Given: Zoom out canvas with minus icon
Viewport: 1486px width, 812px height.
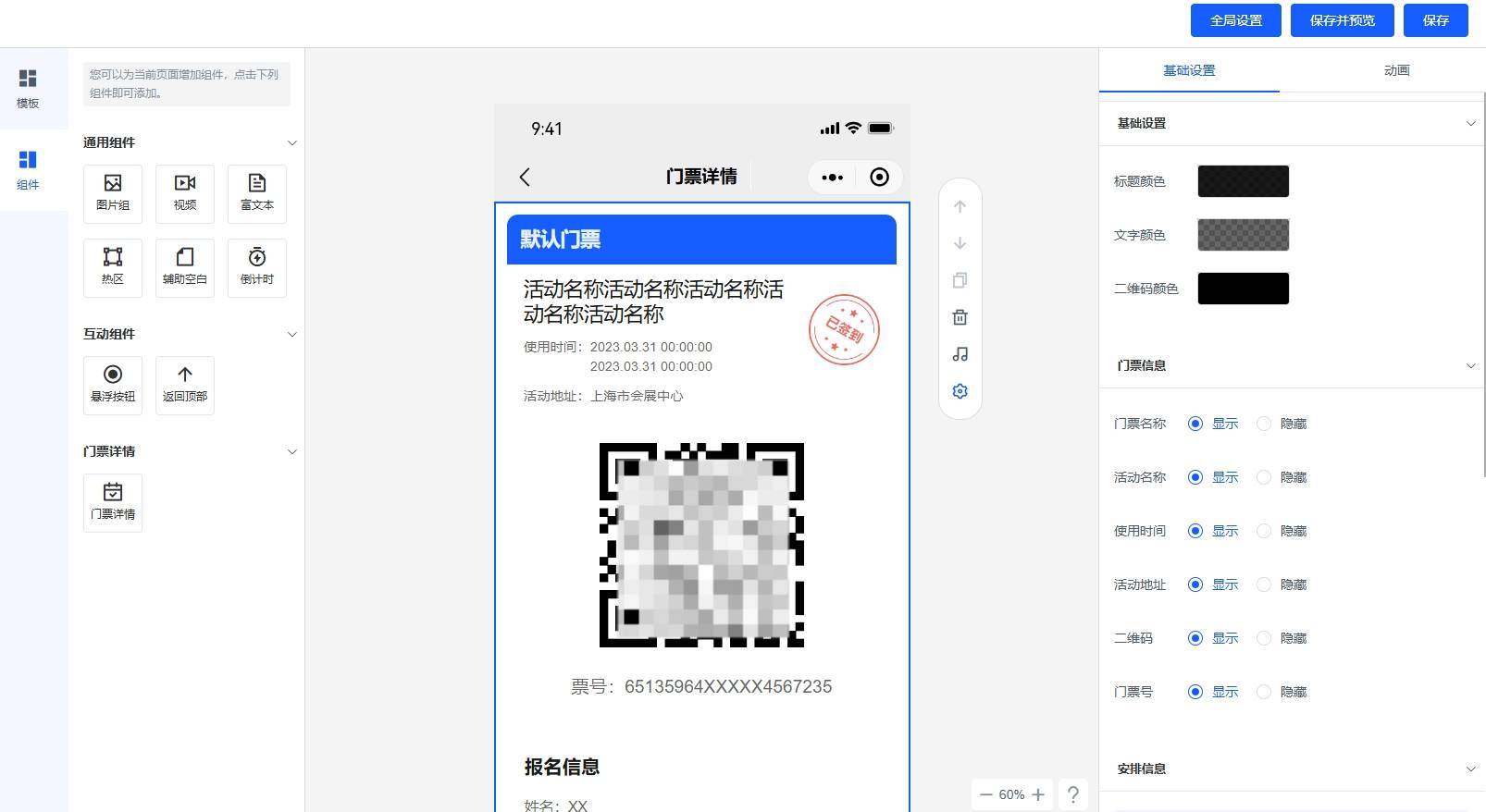Looking at the screenshot, I should click(985, 794).
